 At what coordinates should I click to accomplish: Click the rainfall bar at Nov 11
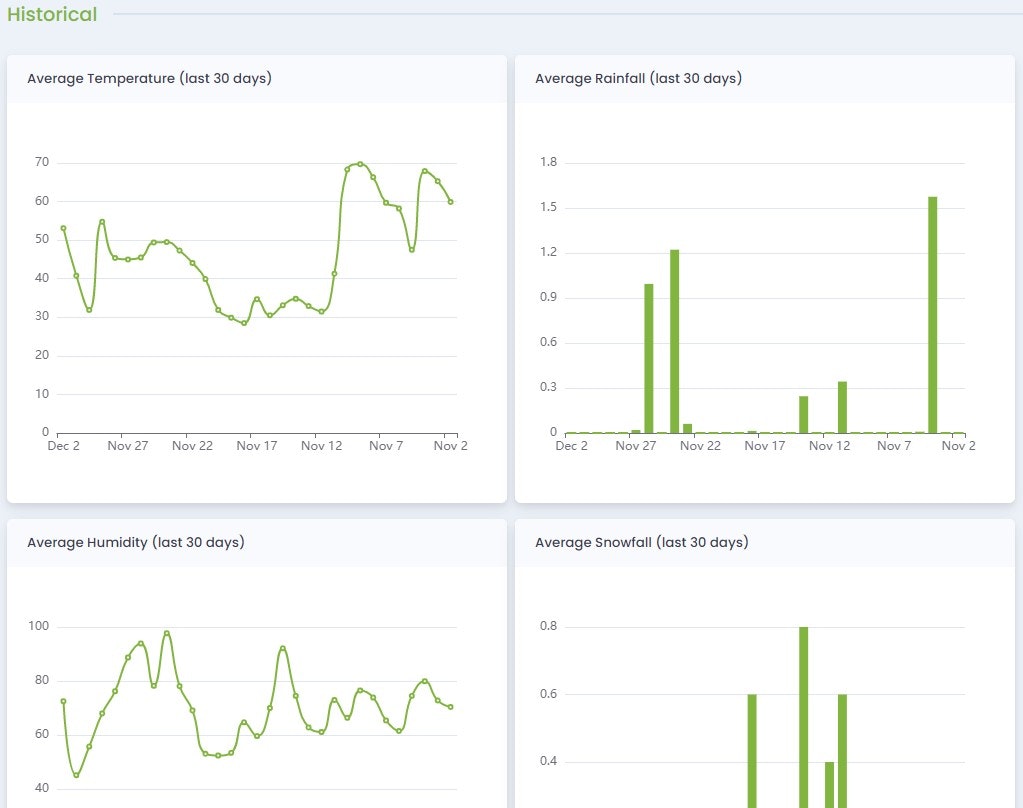click(x=842, y=407)
